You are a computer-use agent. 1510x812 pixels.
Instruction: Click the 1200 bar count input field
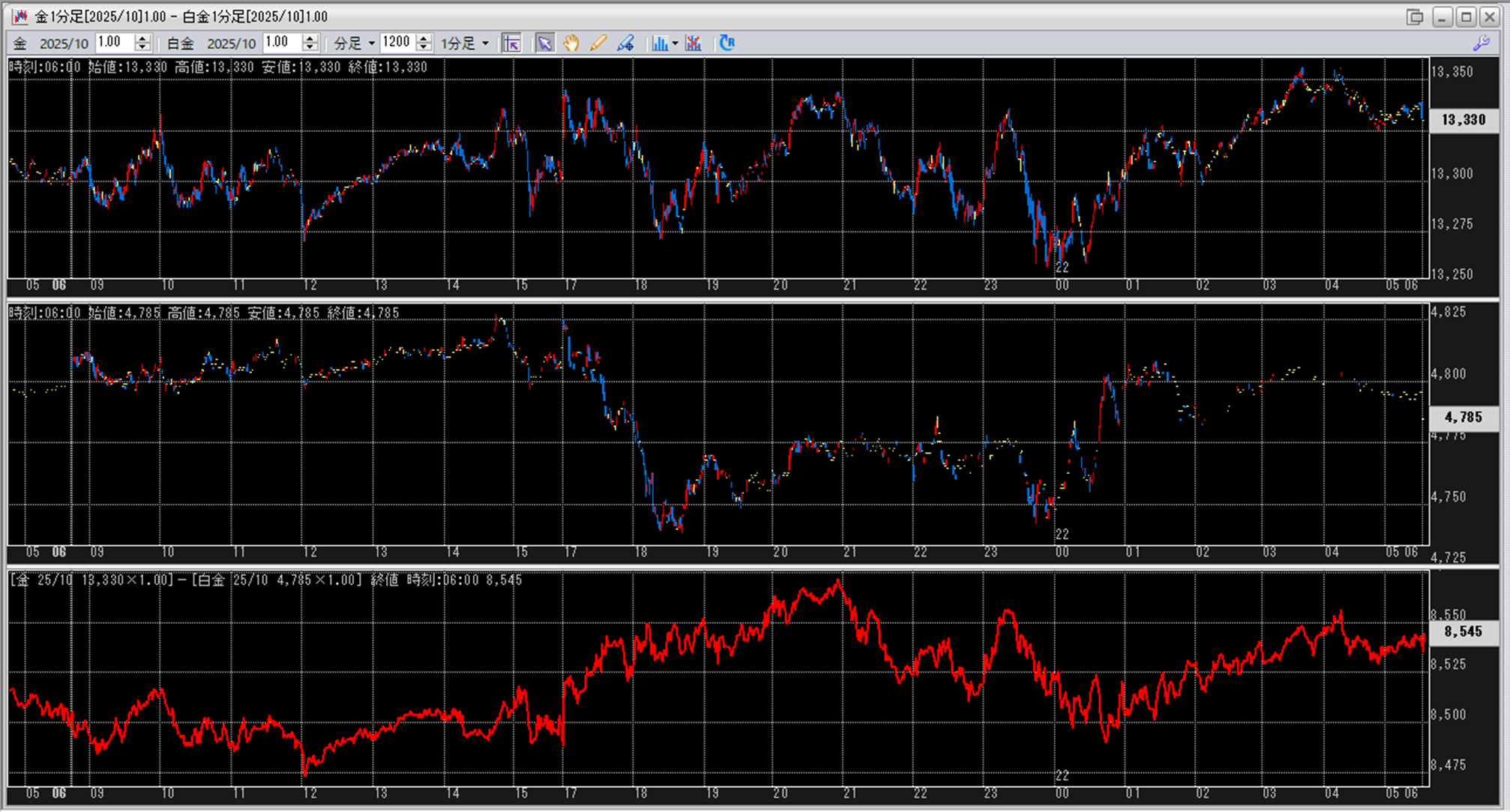[397, 43]
